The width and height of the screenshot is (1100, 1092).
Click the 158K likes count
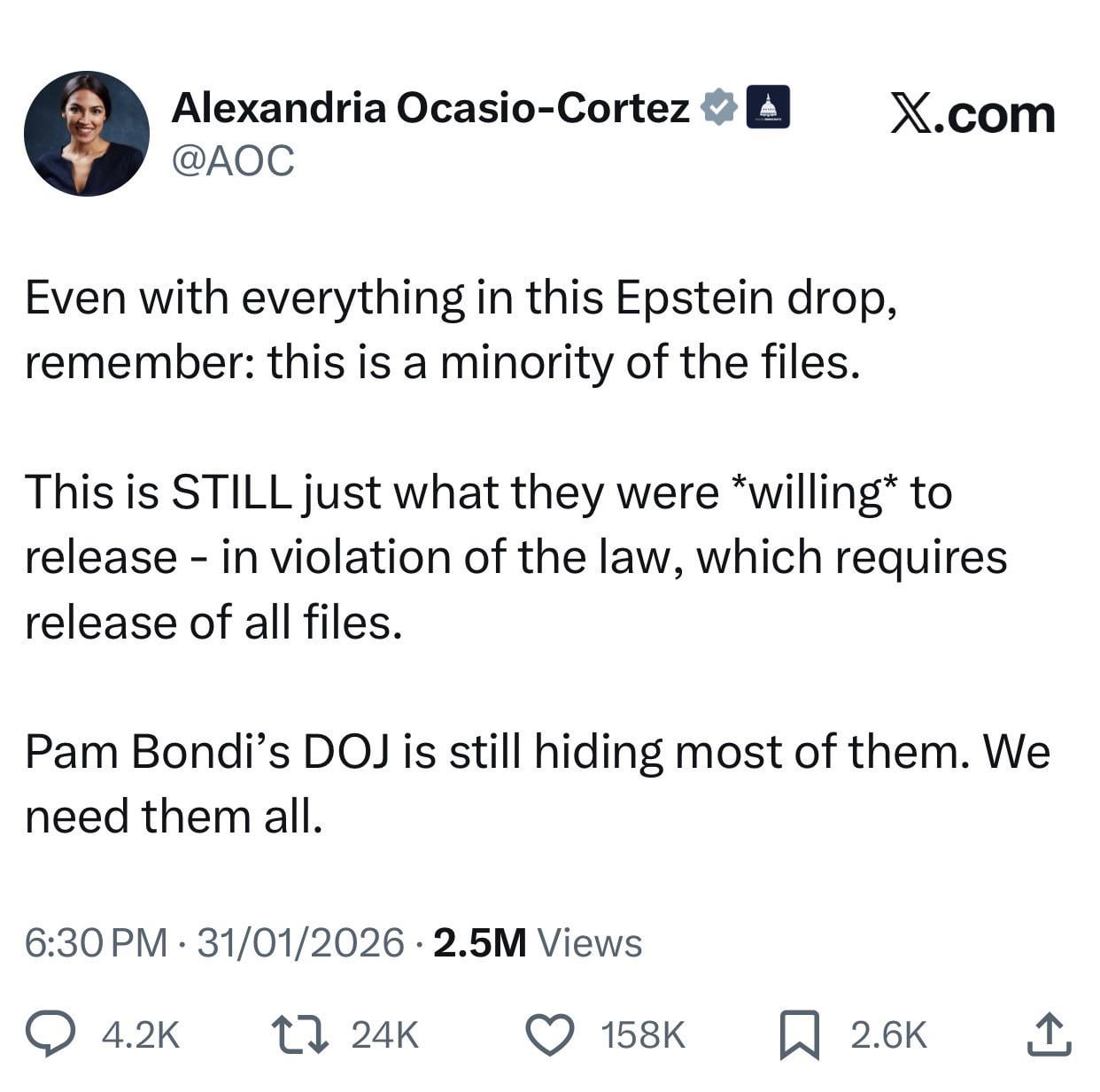click(x=643, y=1034)
